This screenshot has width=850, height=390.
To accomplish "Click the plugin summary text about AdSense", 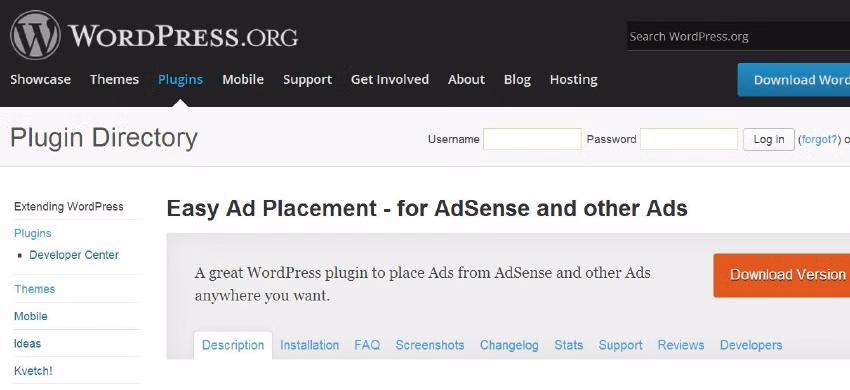I will 422,284.
